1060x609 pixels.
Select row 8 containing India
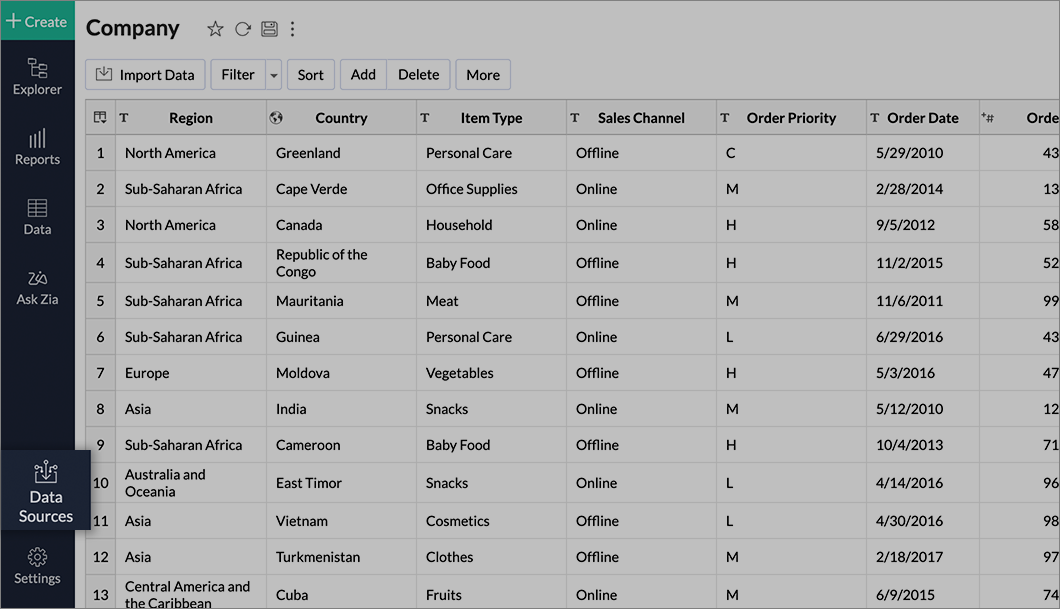point(100,408)
